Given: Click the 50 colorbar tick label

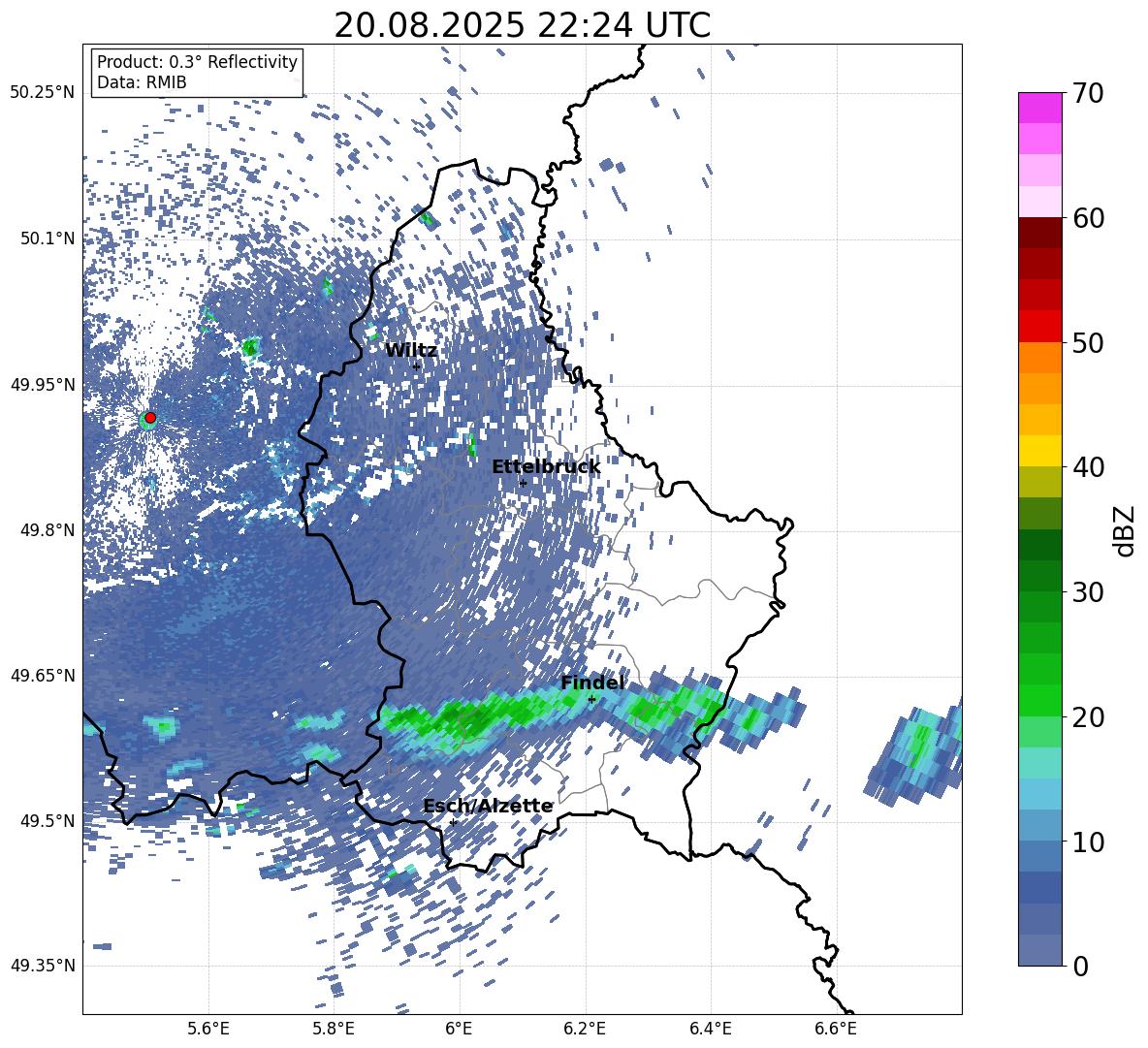Looking at the screenshot, I should click(1088, 343).
